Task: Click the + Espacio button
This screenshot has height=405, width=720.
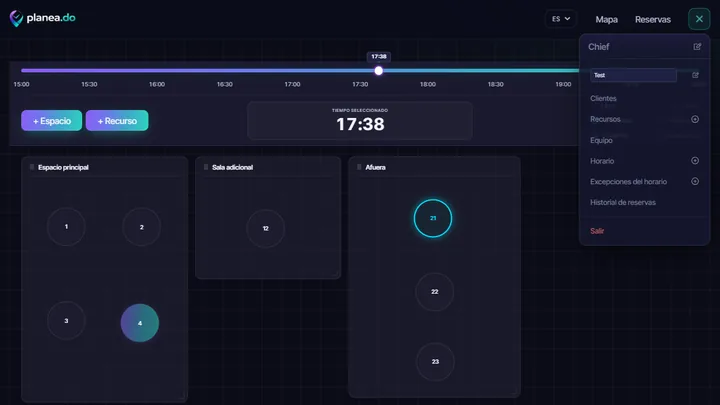Action: [x=51, y=121]
